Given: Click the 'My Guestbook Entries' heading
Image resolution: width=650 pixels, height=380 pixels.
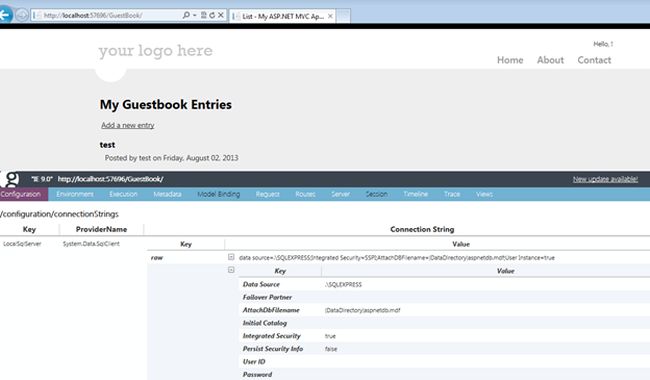Looking at the screenshot, I should [x=166, y=104].
